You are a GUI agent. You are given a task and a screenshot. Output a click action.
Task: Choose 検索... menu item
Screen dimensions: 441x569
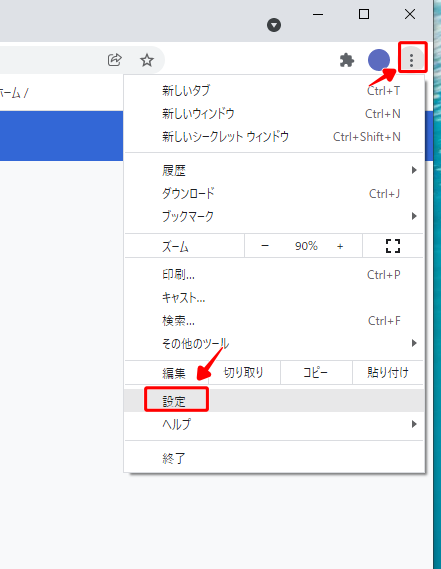point(274,321)
